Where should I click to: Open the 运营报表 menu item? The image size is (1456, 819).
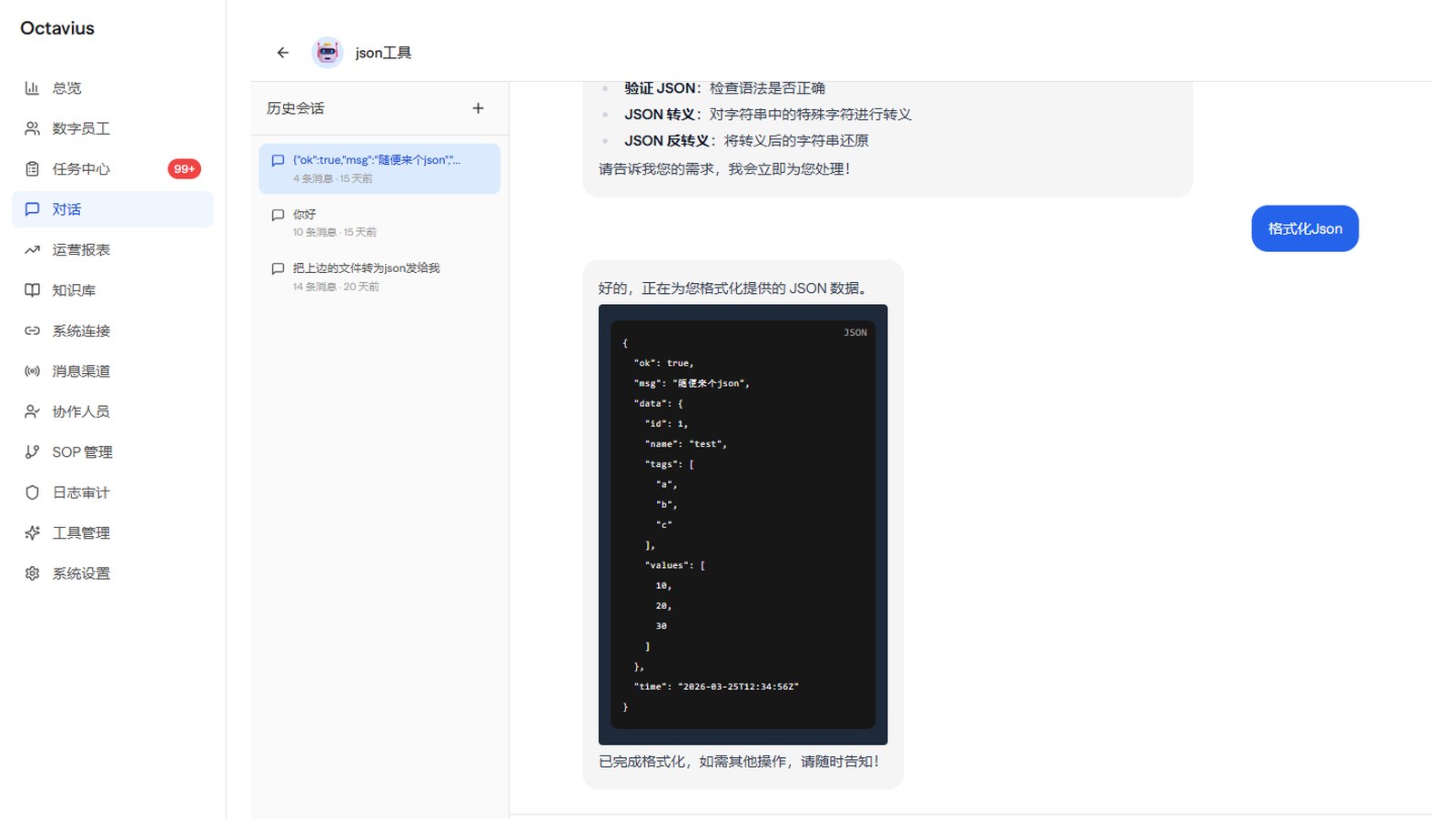[113, 249]
